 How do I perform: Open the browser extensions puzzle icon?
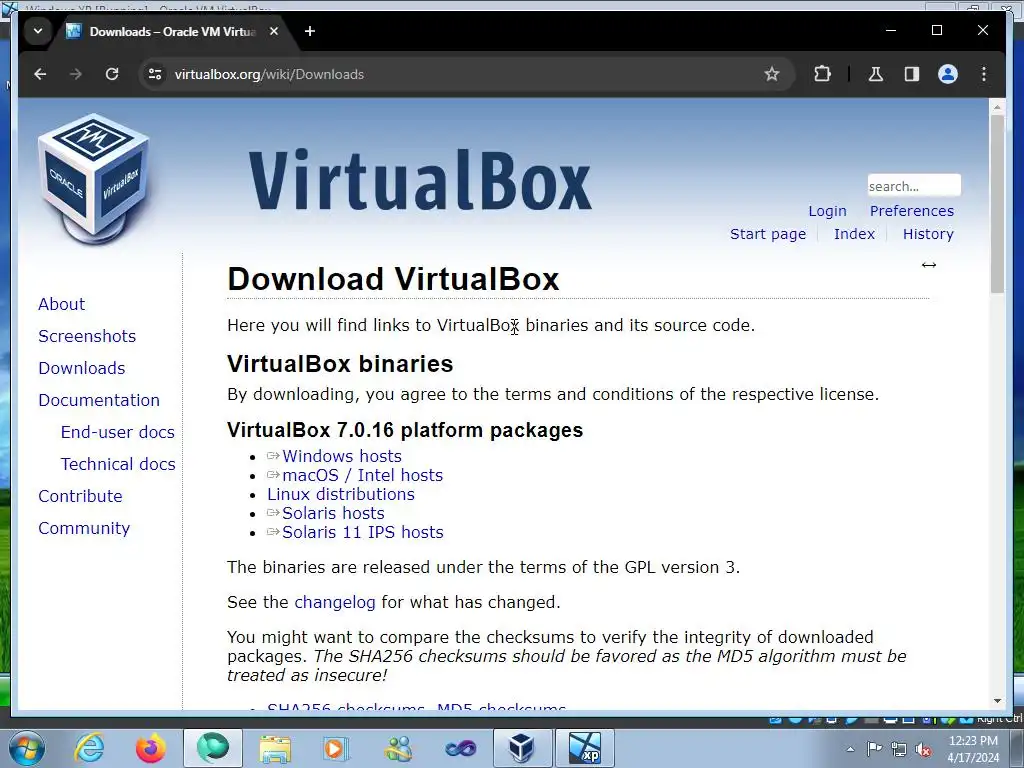pyautogui.click(x=822, y=74)
